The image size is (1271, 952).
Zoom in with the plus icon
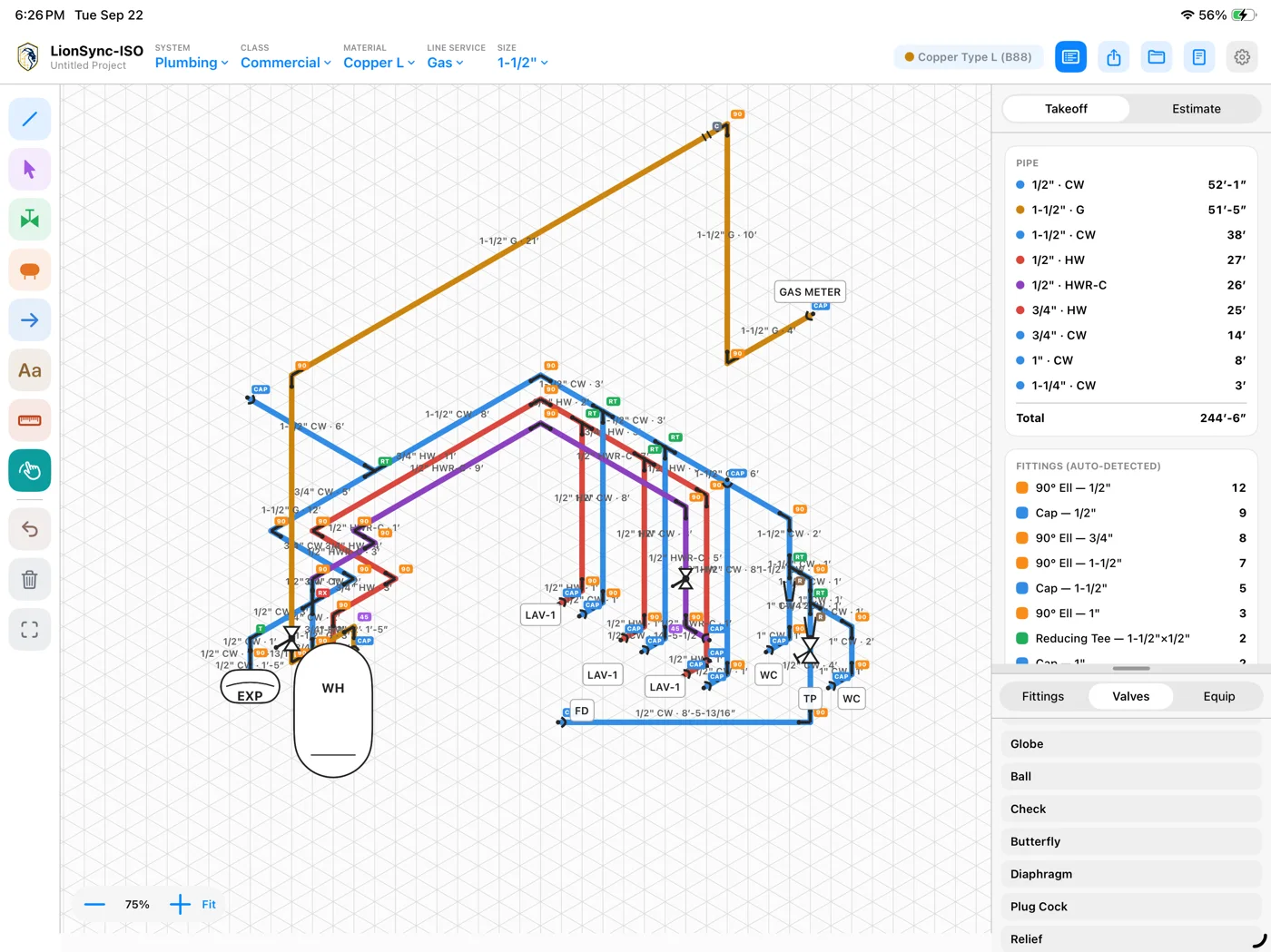tap(180, 904)
